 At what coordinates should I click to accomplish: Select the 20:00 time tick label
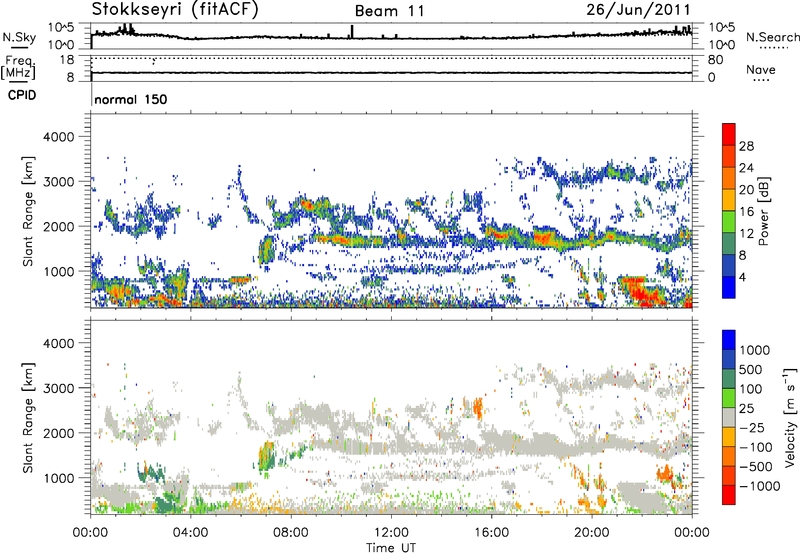pyautogui.click(x=592, y=532)
